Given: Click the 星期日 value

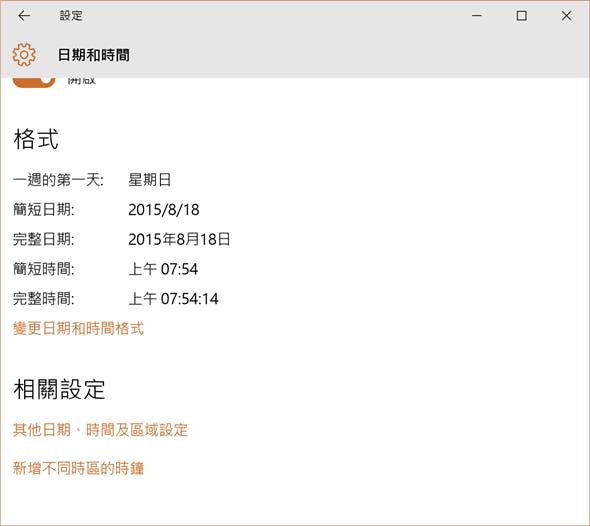Looking at the screenshot, I should tap(150, 180).
